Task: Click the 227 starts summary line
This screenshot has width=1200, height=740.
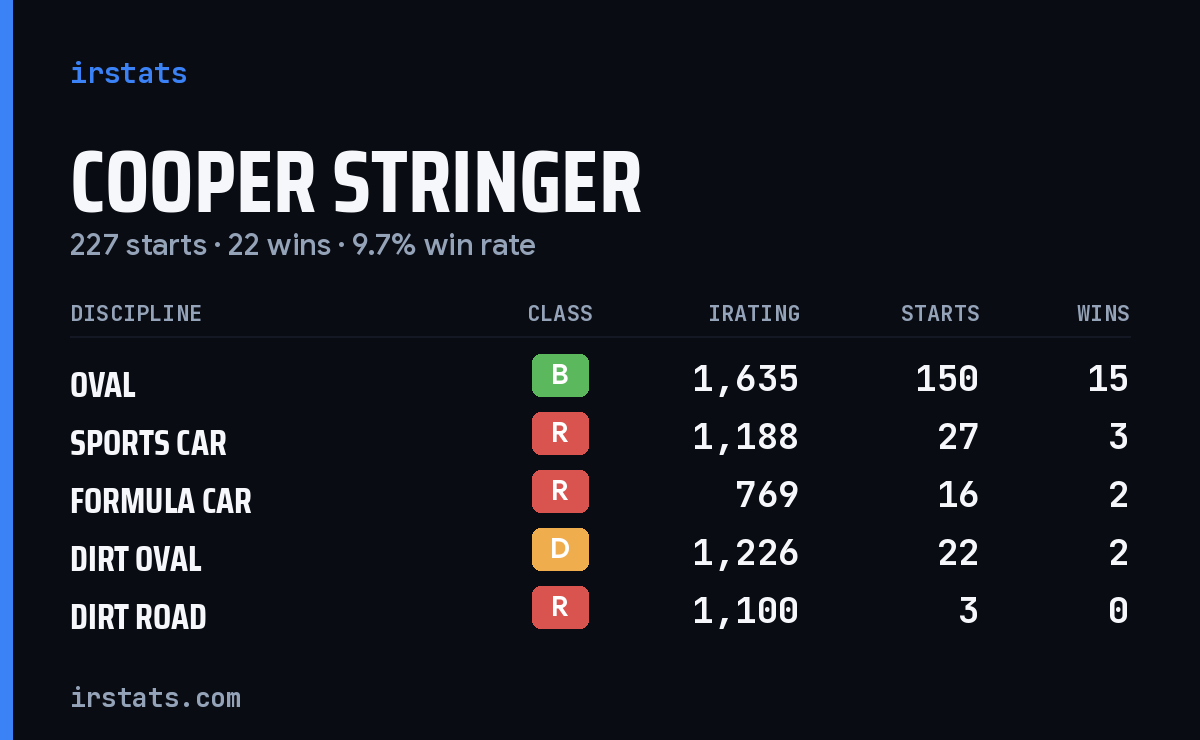Action: click(x=302, y=245)
